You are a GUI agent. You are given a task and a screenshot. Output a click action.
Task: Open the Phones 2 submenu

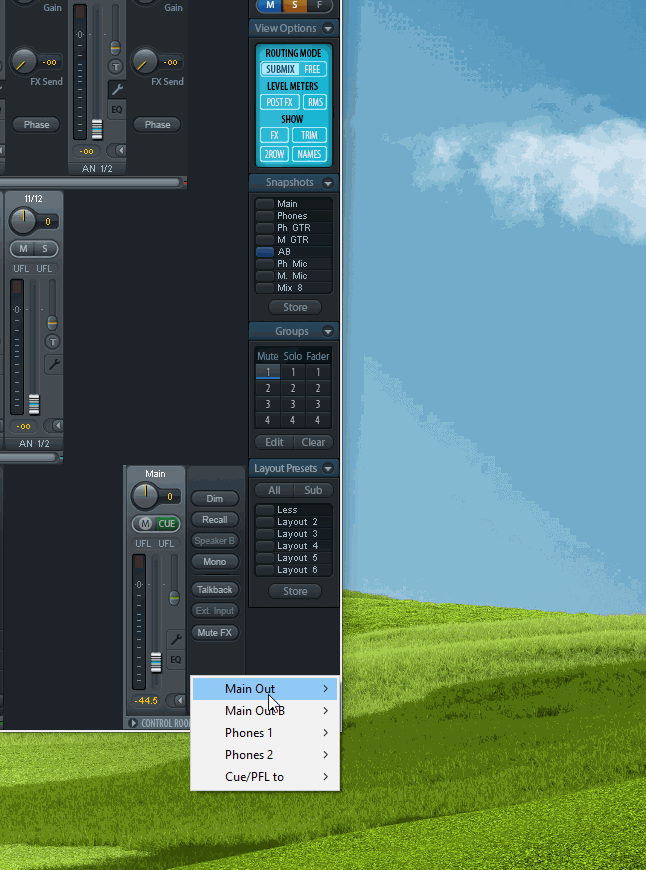click(x=265, y=755)
